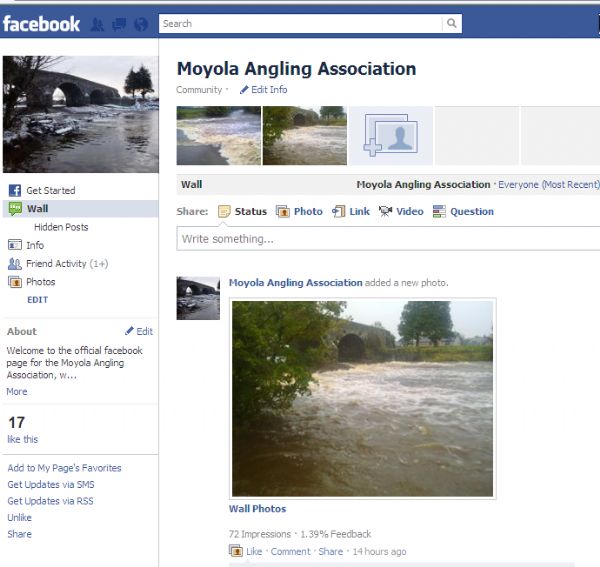Open Get Started in the sidebar
This screenshot has height=567, width=600.
50,190
